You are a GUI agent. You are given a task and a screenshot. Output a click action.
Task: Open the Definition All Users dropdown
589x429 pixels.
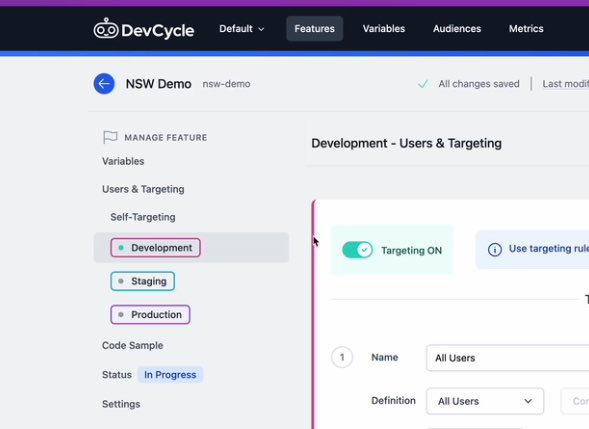tap(485, 401)
